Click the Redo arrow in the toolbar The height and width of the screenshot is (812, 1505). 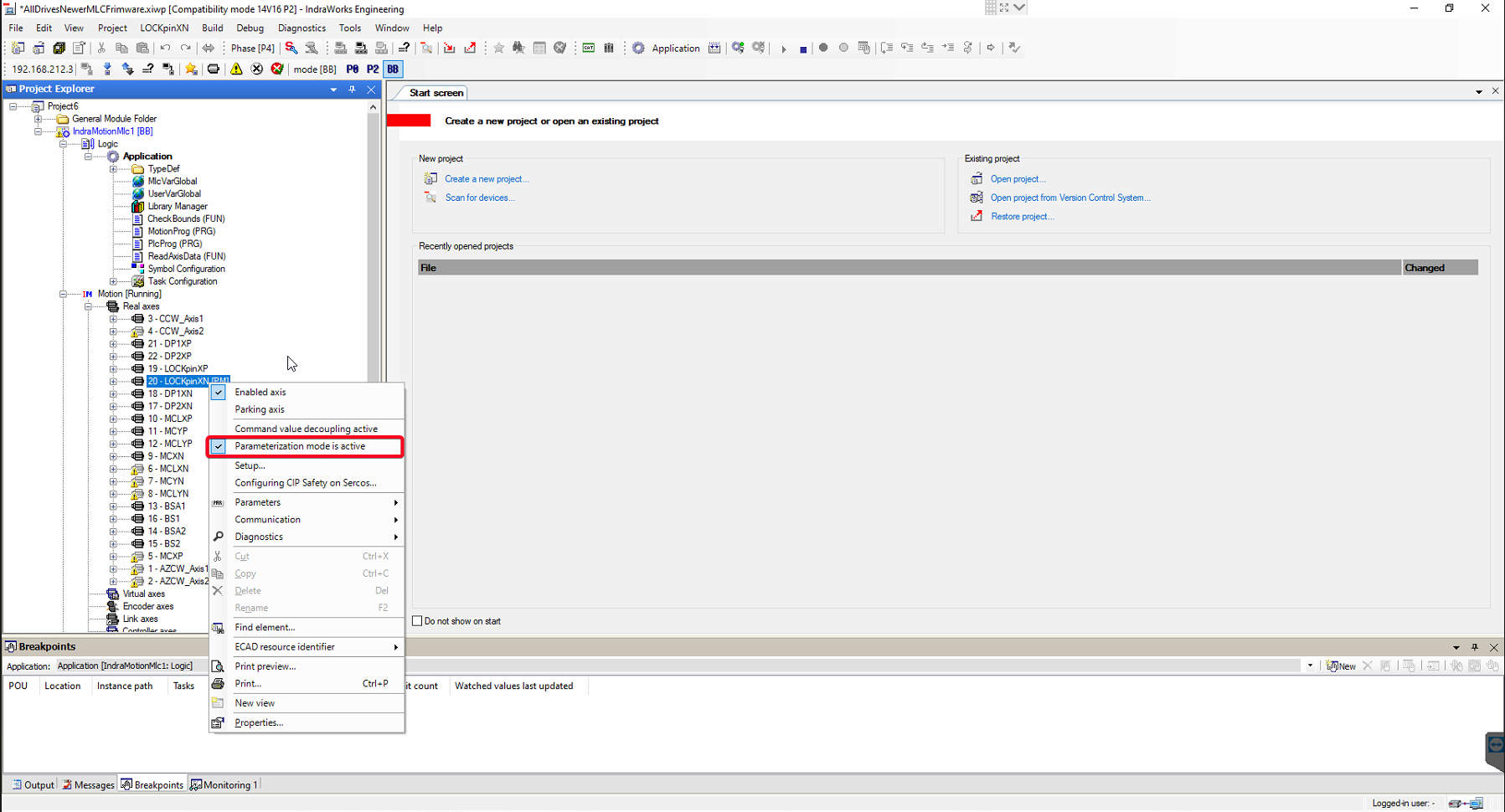tap(185, 49)
